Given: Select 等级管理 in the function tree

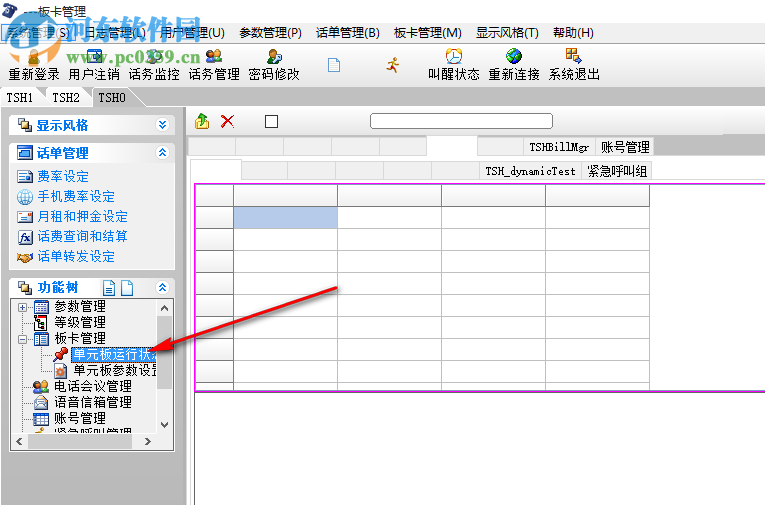Looking at the screenshot, I should 80,323.
